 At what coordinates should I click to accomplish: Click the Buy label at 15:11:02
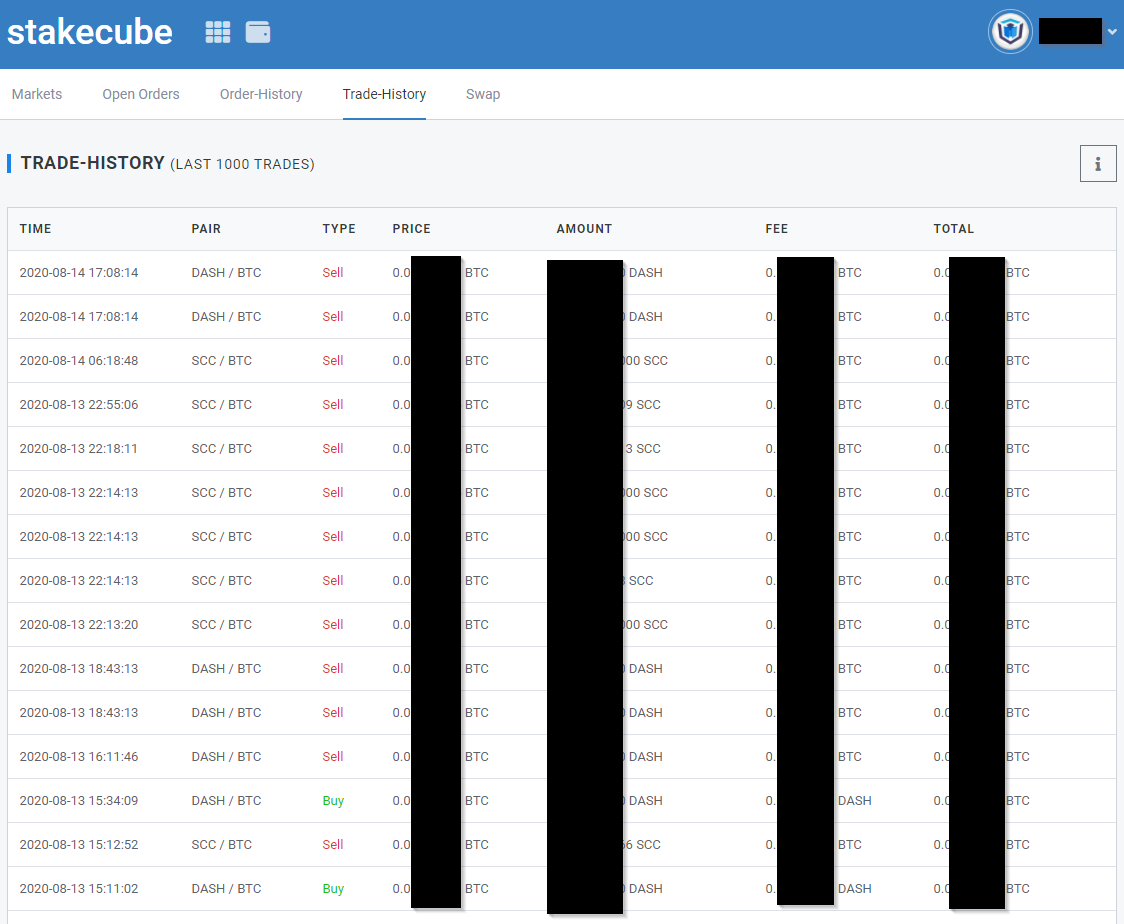[333, 889]
